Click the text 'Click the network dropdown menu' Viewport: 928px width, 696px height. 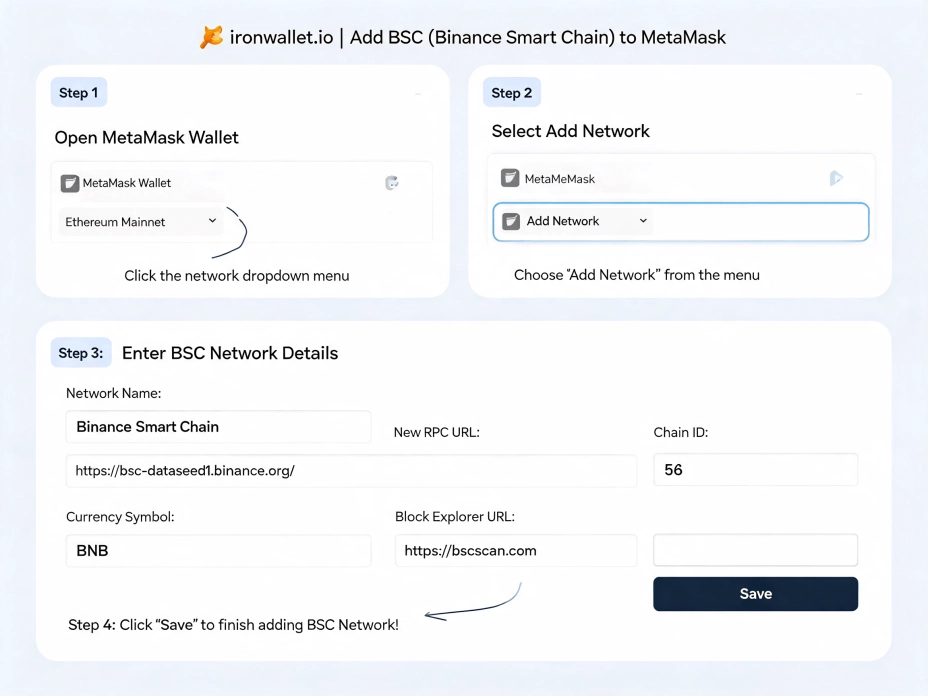point(237,276)
